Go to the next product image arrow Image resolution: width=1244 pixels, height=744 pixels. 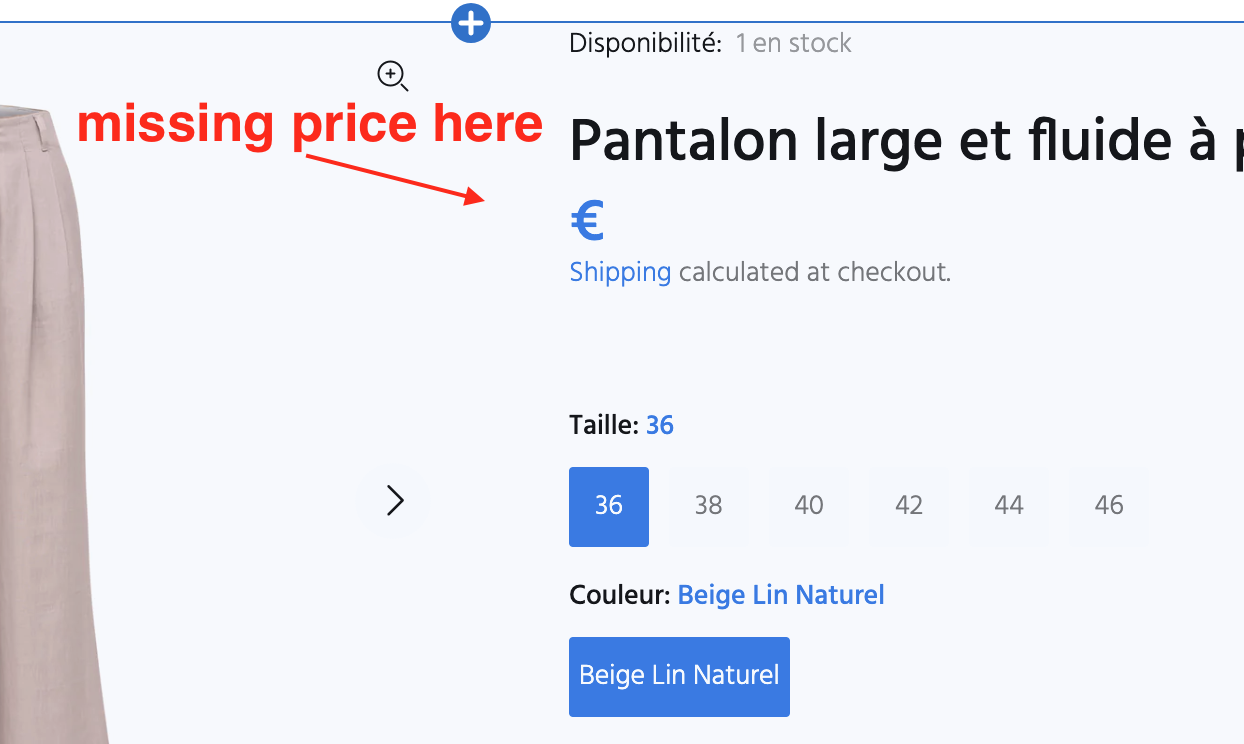395,500
